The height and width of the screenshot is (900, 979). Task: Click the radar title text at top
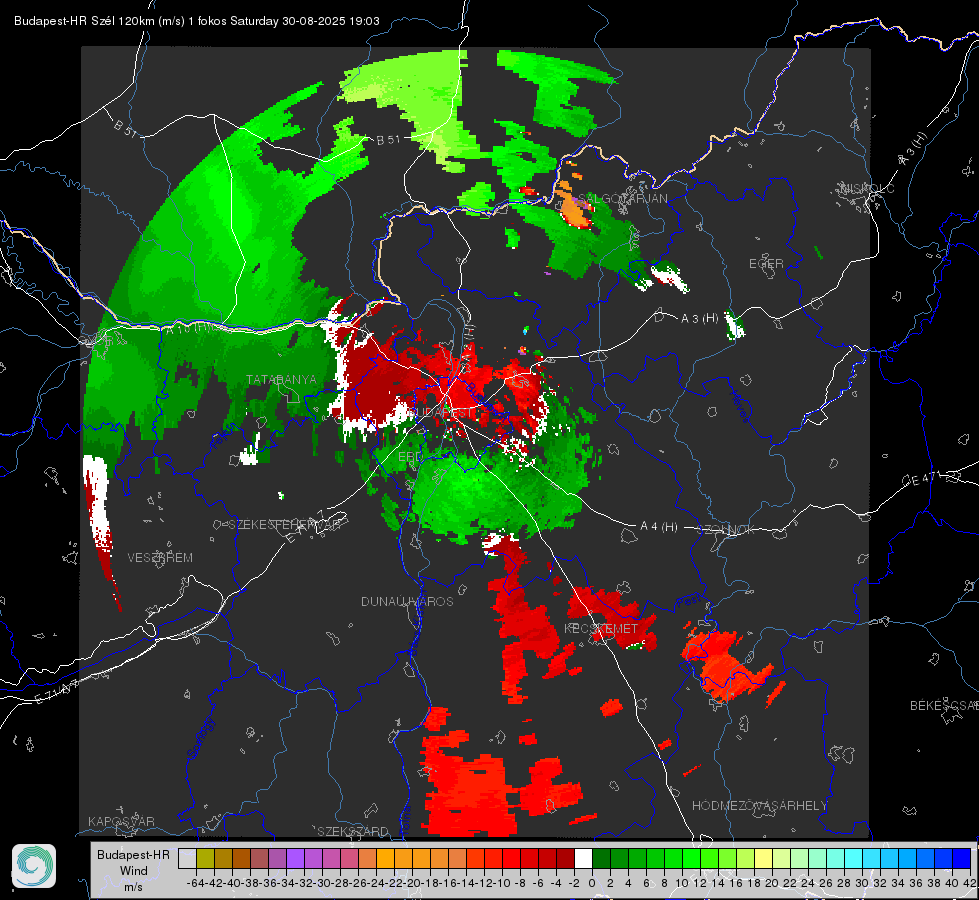click(197, 21)
